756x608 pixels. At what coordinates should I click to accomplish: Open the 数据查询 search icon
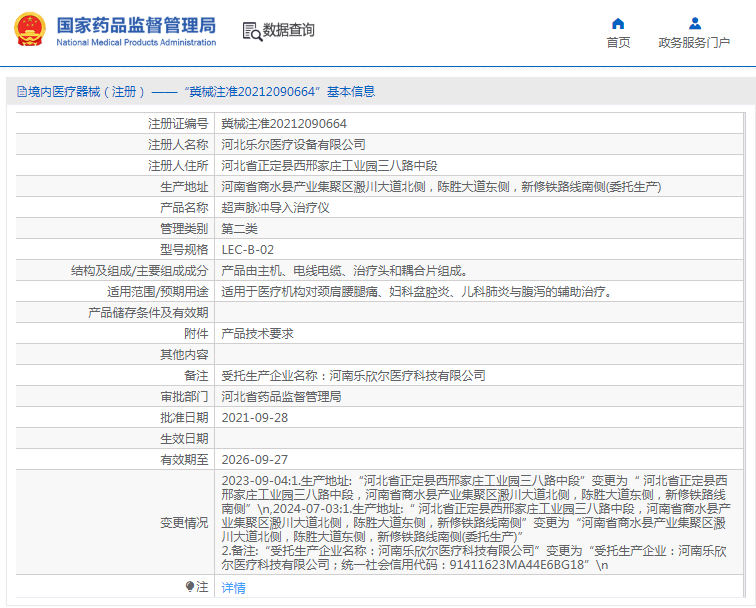coord(252,31)
